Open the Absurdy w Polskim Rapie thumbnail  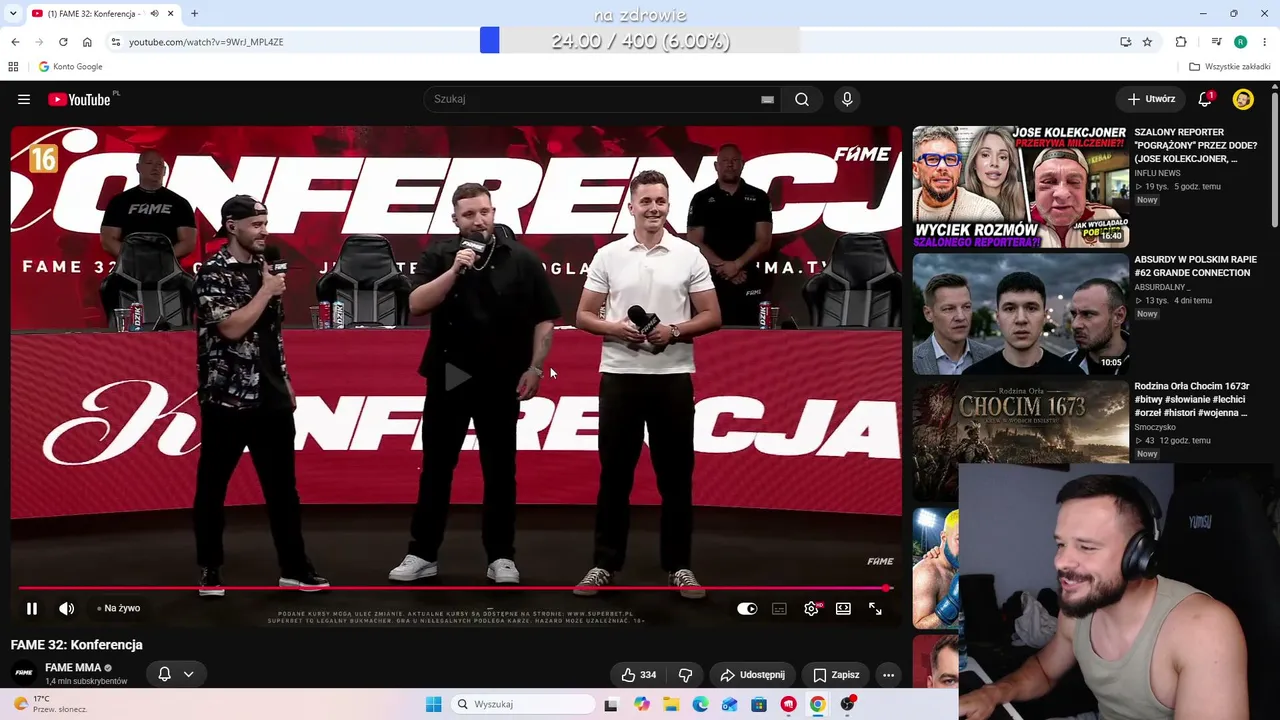(x=1020, y=314)
